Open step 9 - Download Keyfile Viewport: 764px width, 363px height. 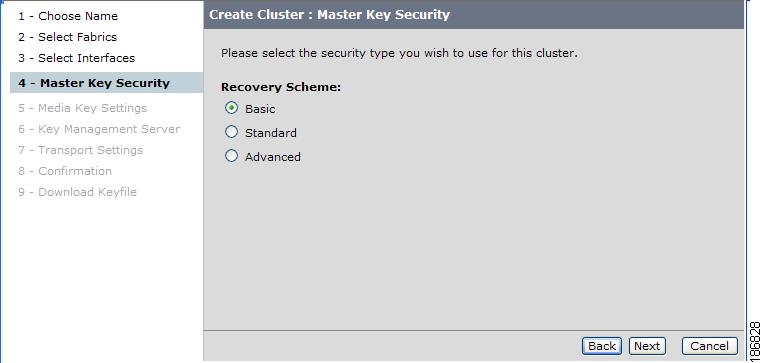(x=77, y=192)
